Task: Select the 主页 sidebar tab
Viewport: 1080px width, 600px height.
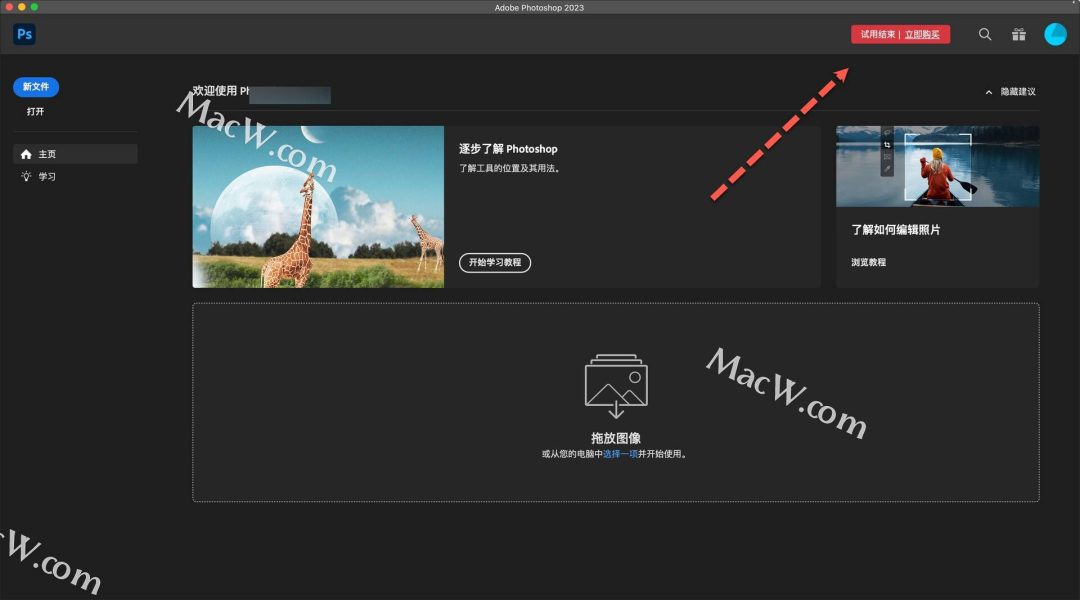Action: (x=75, y=154)
